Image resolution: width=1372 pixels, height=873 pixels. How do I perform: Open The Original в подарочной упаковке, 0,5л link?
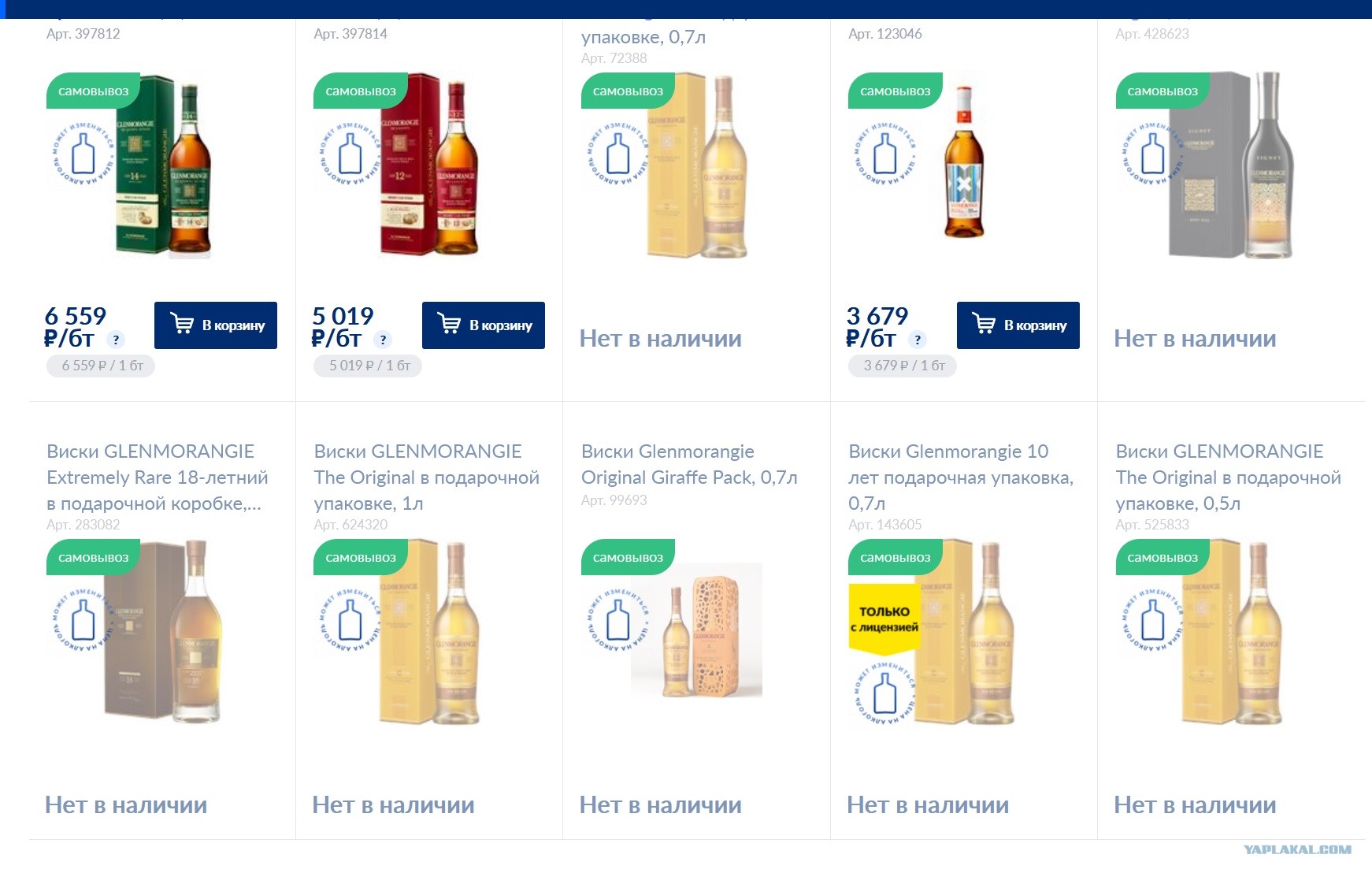[x=1228, y=477]
